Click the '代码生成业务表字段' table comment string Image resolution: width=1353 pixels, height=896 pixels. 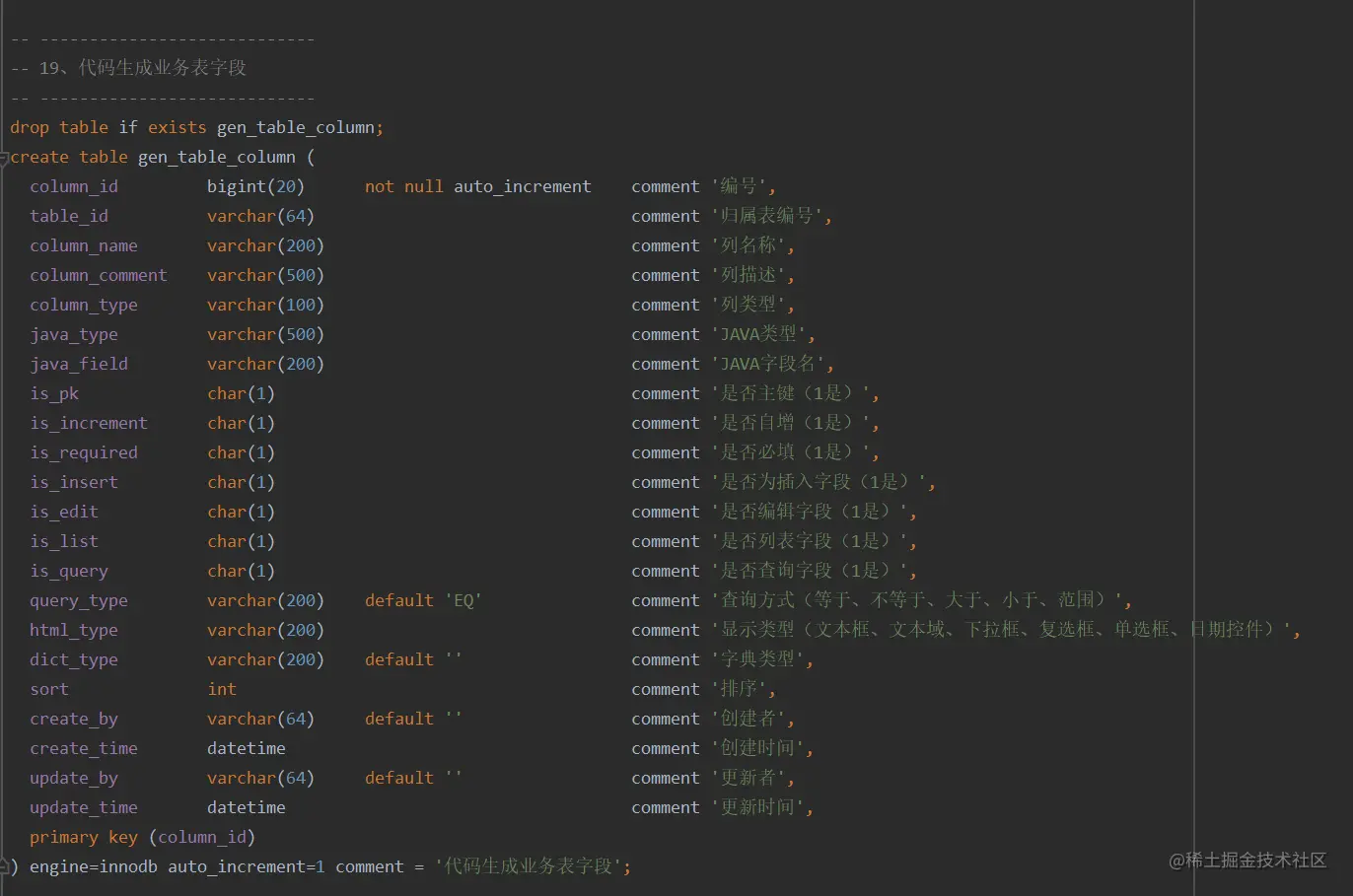[x=529, y=866]
